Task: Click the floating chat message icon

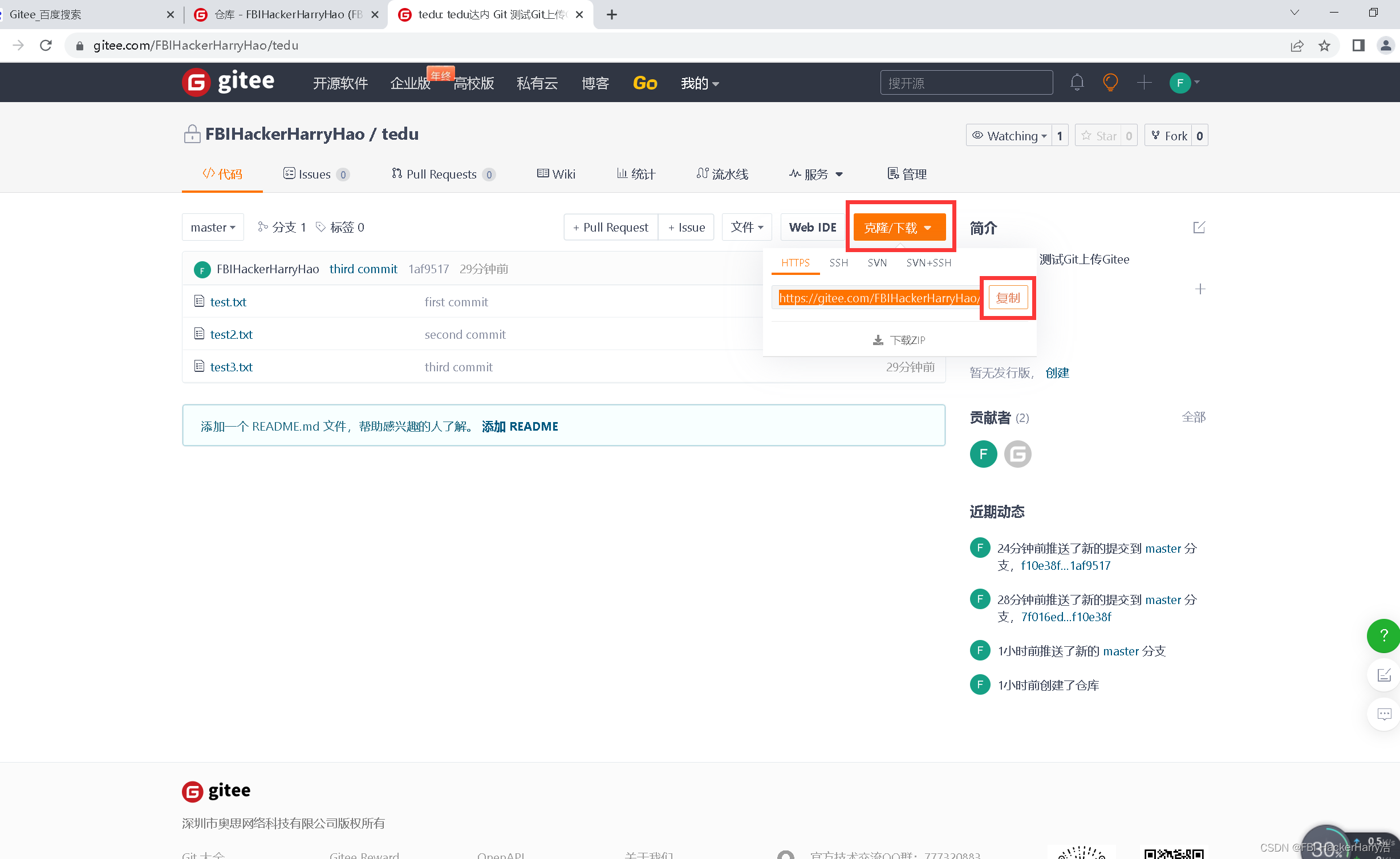Action: coord(1384,714)
